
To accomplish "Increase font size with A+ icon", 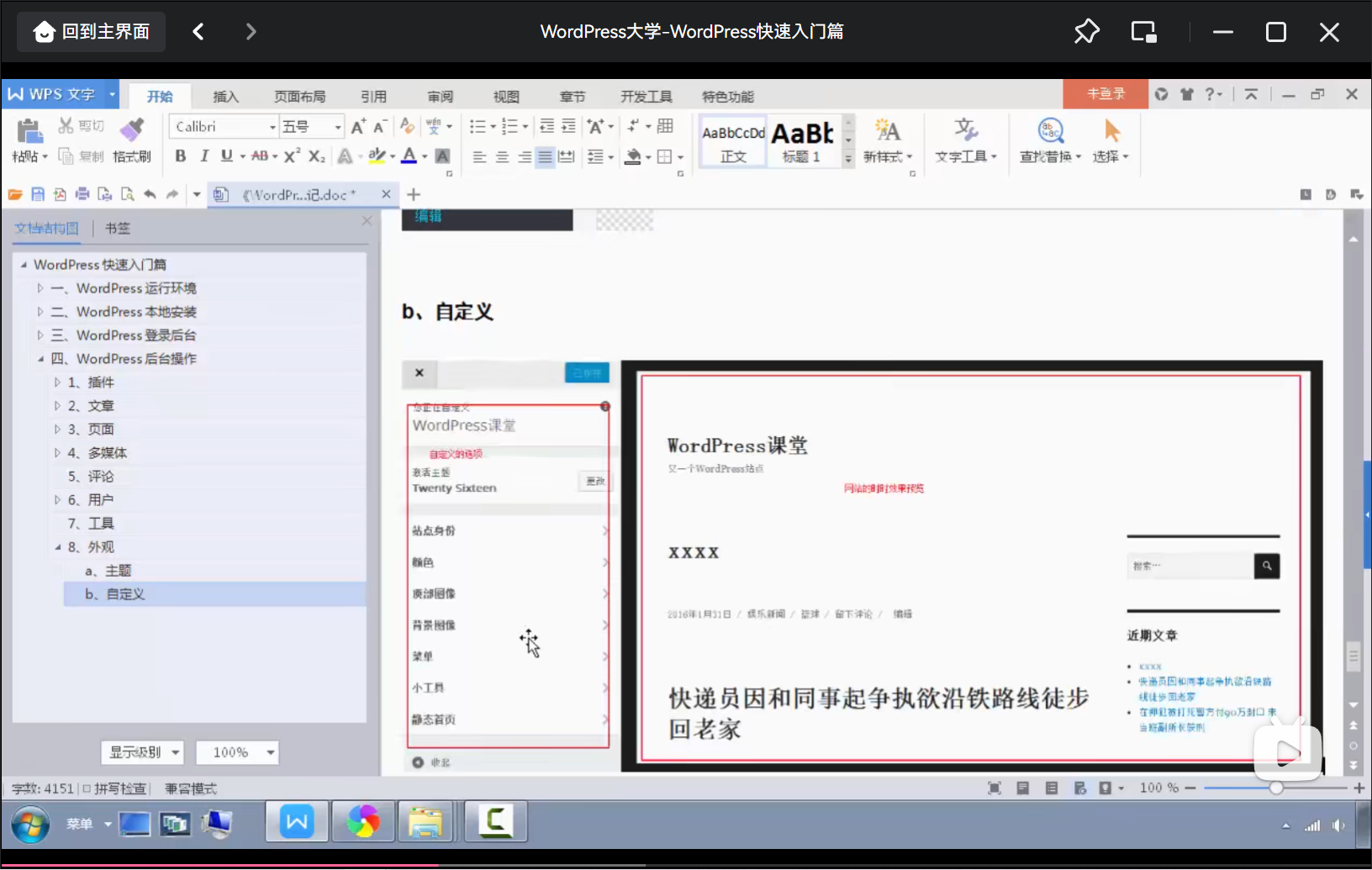I will [x=358, y=126].
